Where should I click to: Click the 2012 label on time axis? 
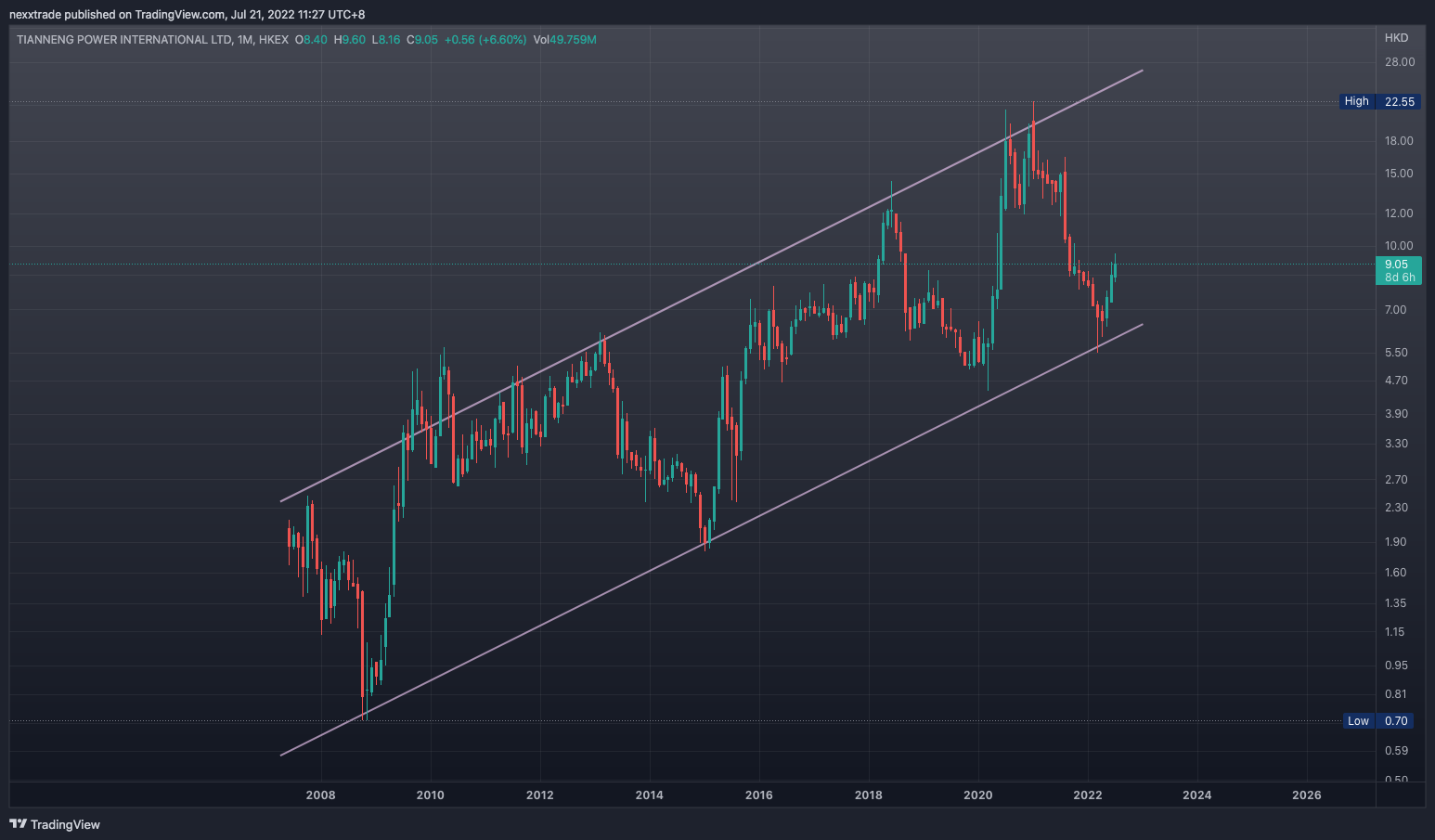(x=540, y=795)
